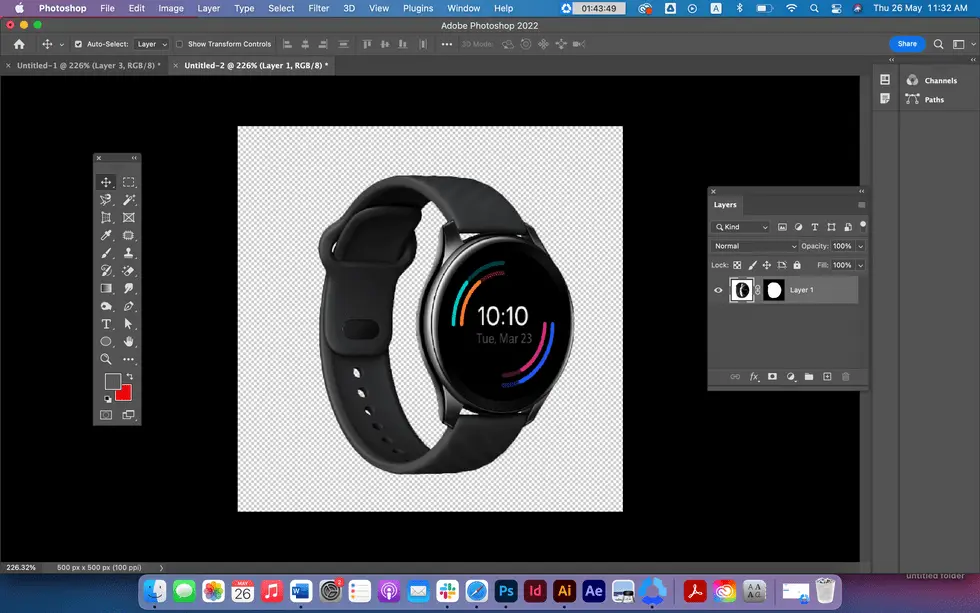Select the Move tool
This screenshot has height=613, width=980.
[x=105, y=183]
